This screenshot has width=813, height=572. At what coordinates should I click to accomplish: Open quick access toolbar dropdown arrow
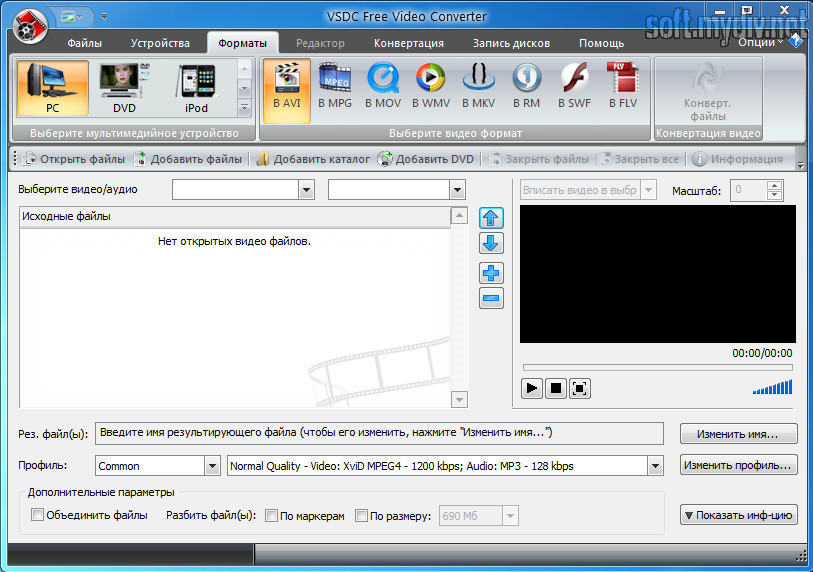point(104,17)
